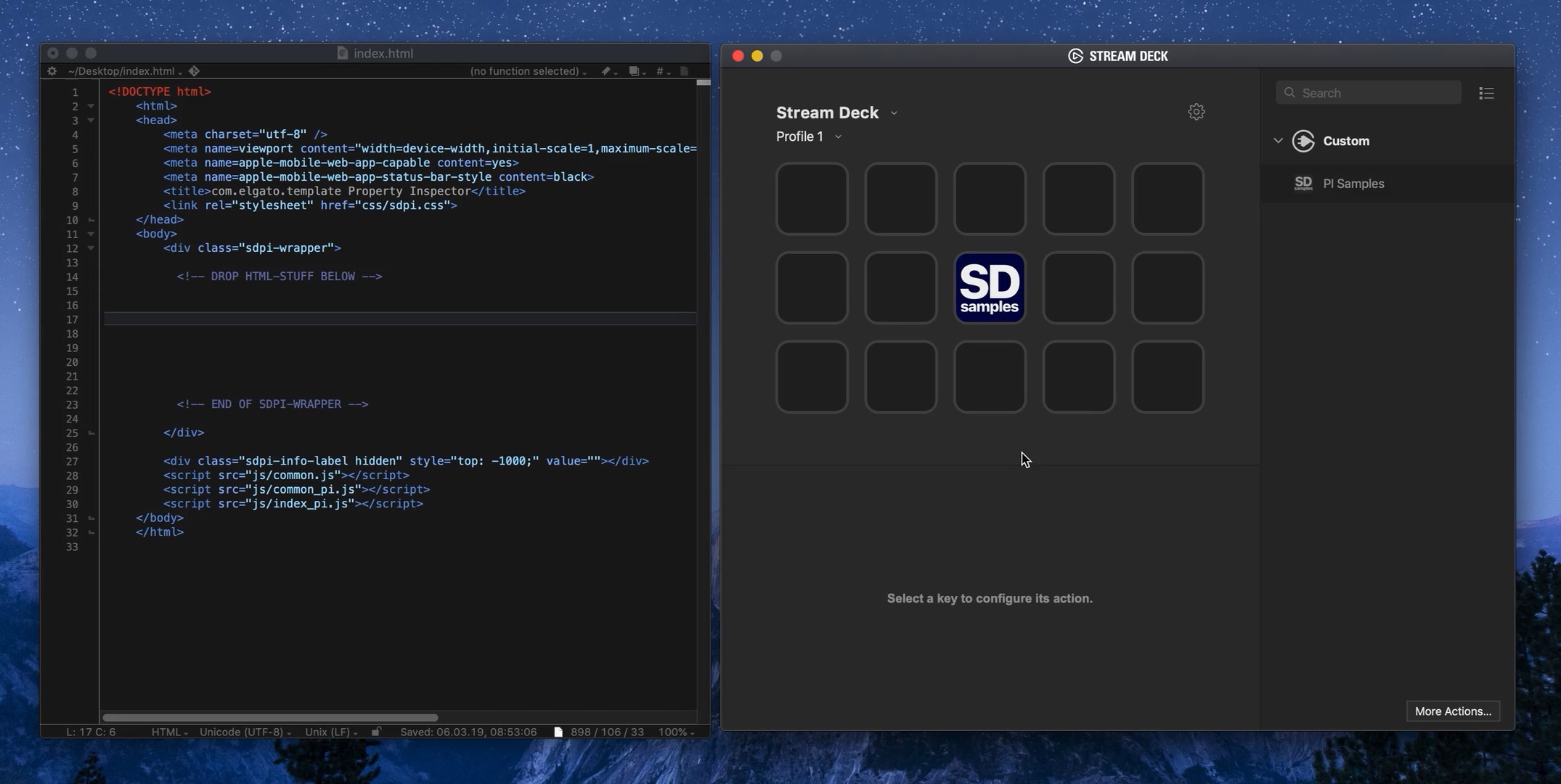Click the sdpi-info-label div on line 27

pyautogui.click(x=406, y=461)
